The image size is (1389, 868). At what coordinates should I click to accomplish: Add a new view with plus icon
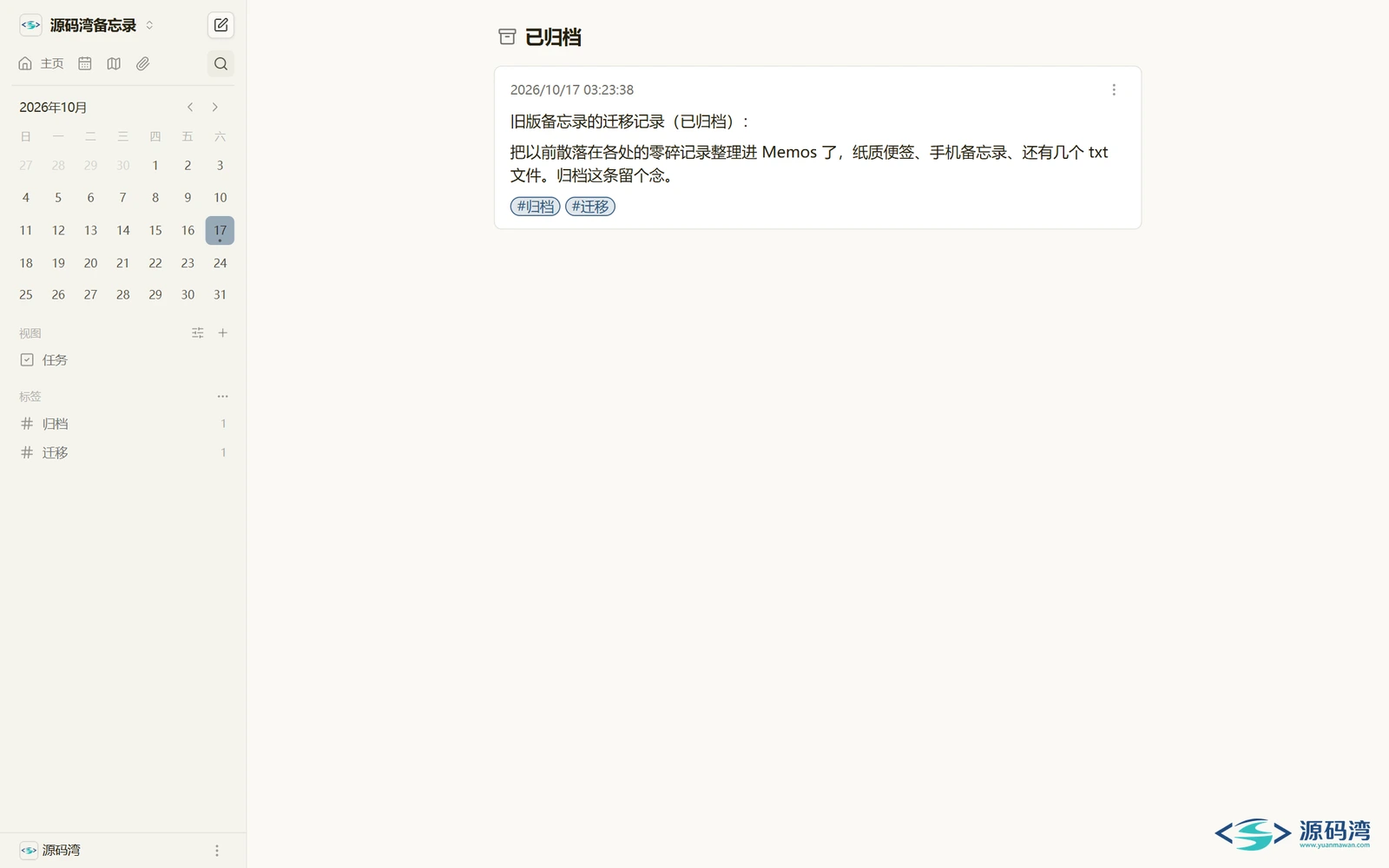tap(223, 332)
